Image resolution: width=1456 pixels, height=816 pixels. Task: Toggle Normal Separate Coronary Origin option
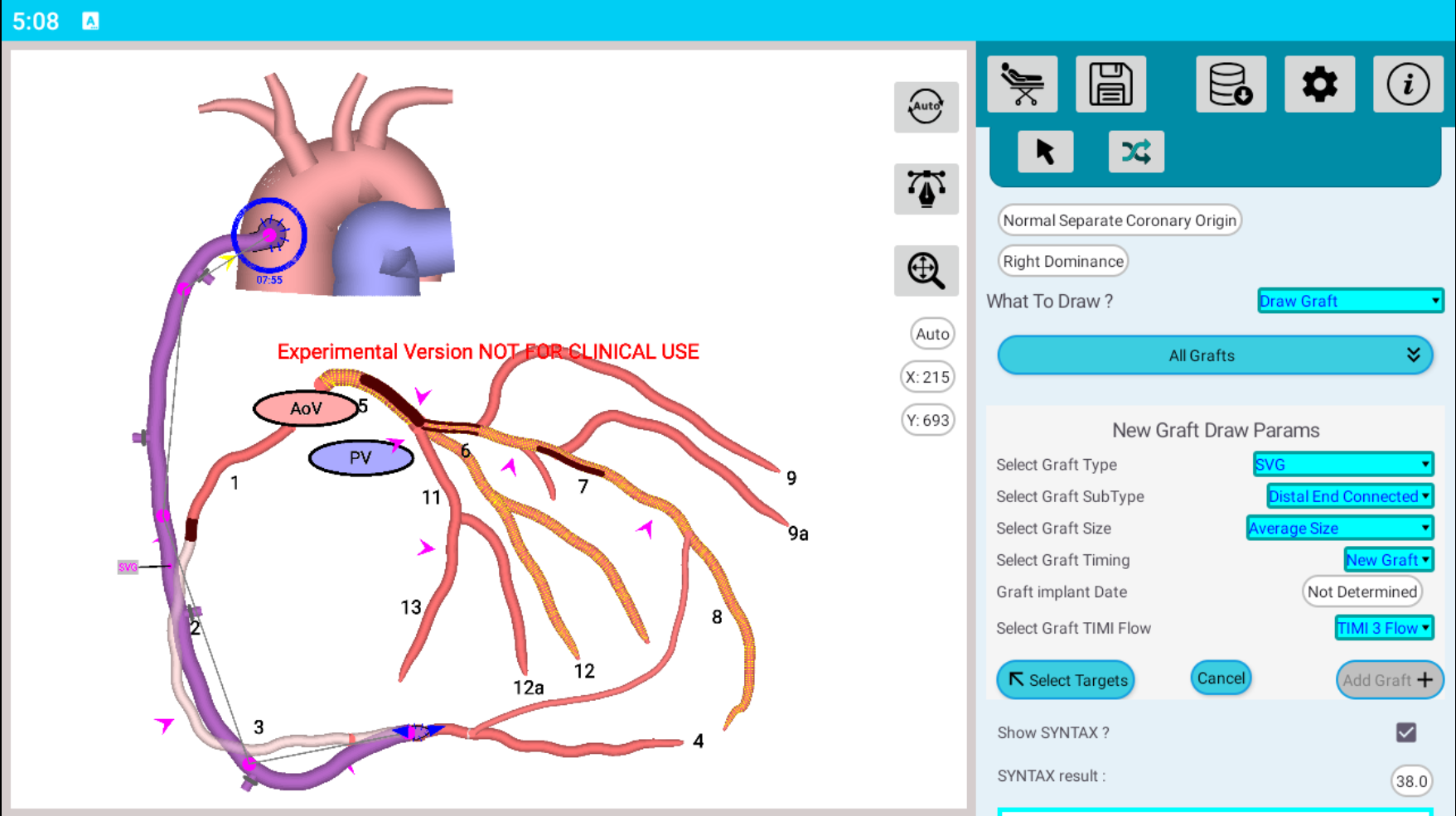(x=1119, y=220)
